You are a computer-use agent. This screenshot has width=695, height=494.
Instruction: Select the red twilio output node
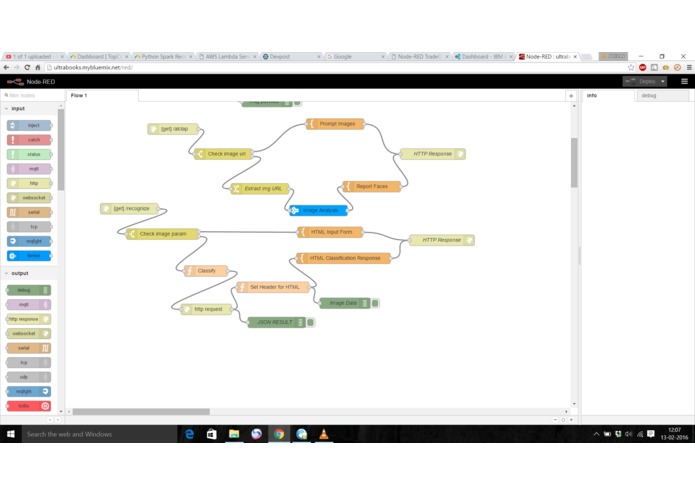point(29,406)
